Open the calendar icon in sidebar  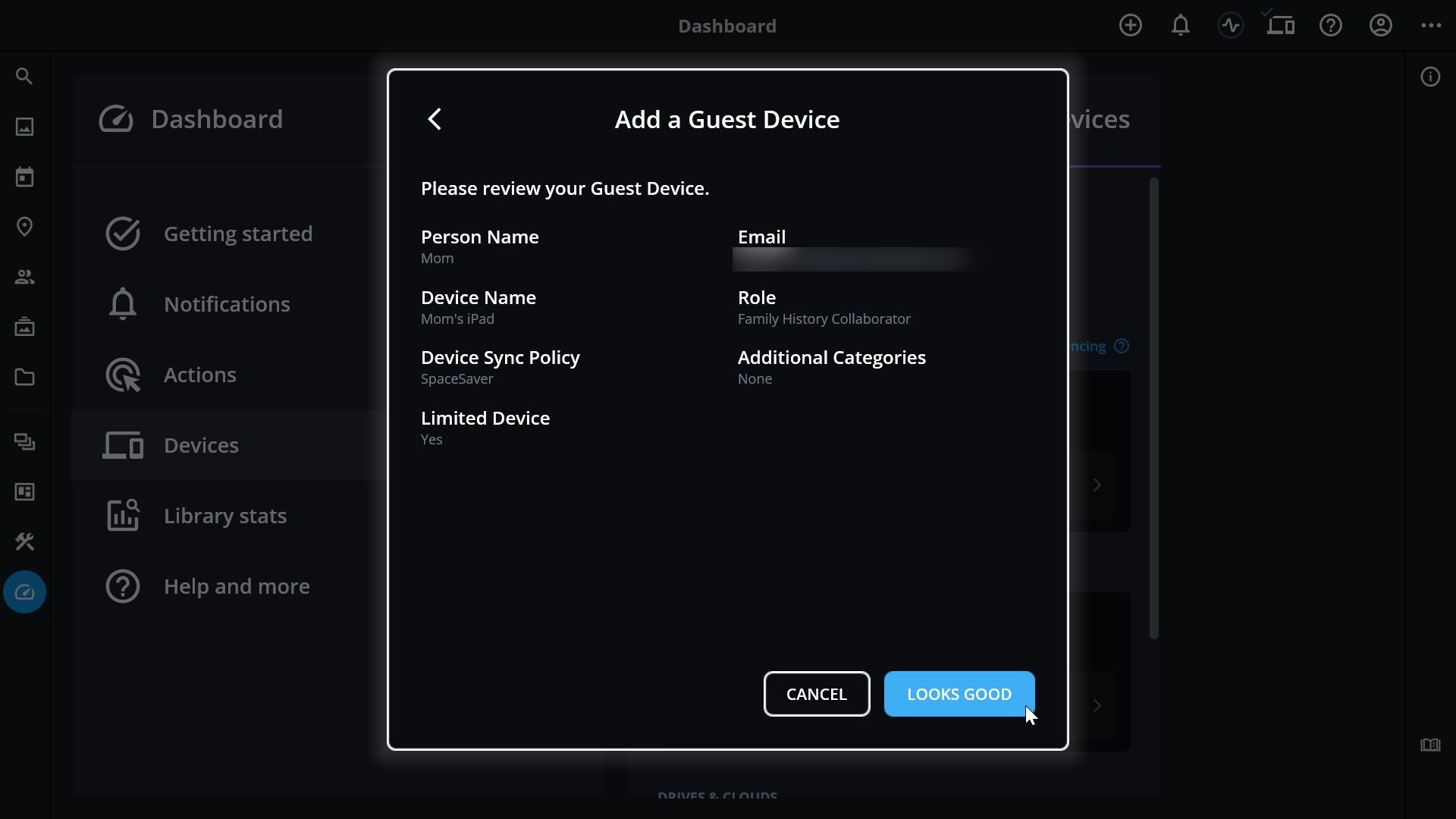pos(24,177)
